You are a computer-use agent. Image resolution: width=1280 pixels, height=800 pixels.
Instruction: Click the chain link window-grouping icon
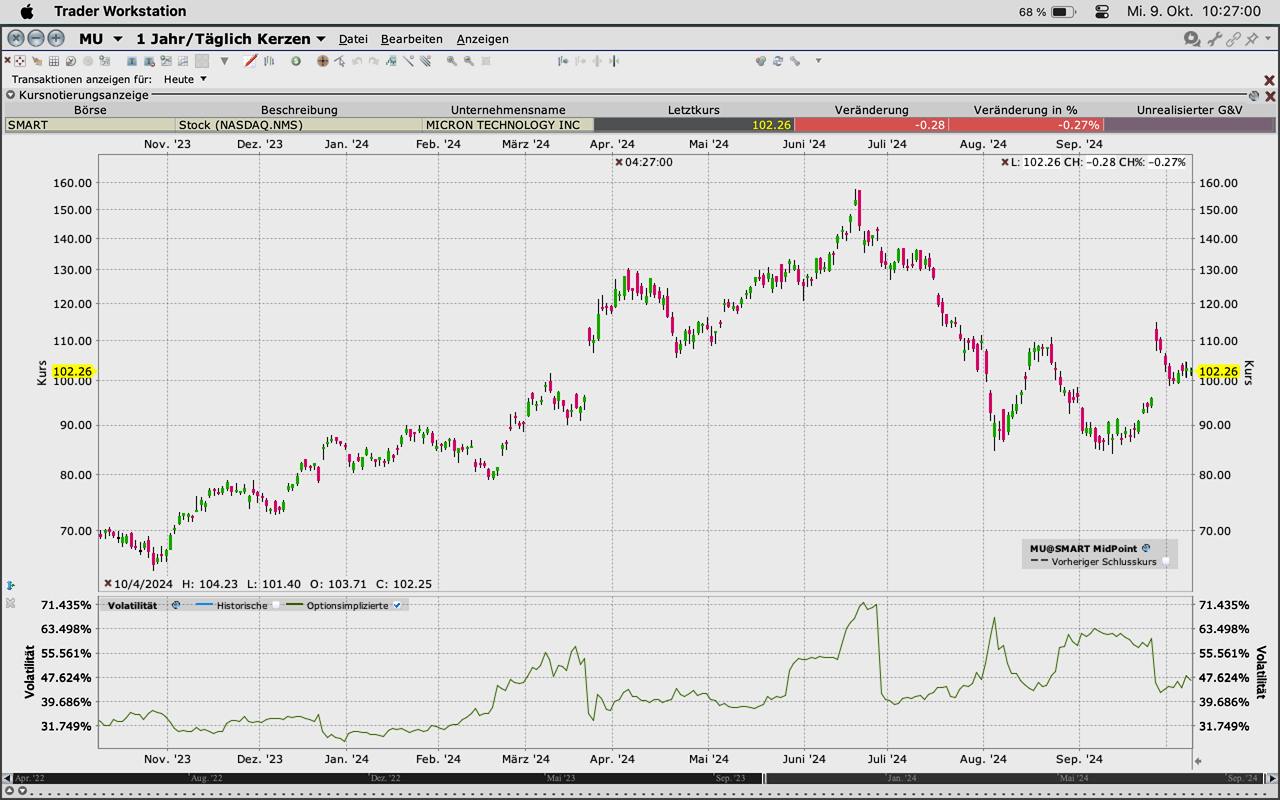(1234, 39)
